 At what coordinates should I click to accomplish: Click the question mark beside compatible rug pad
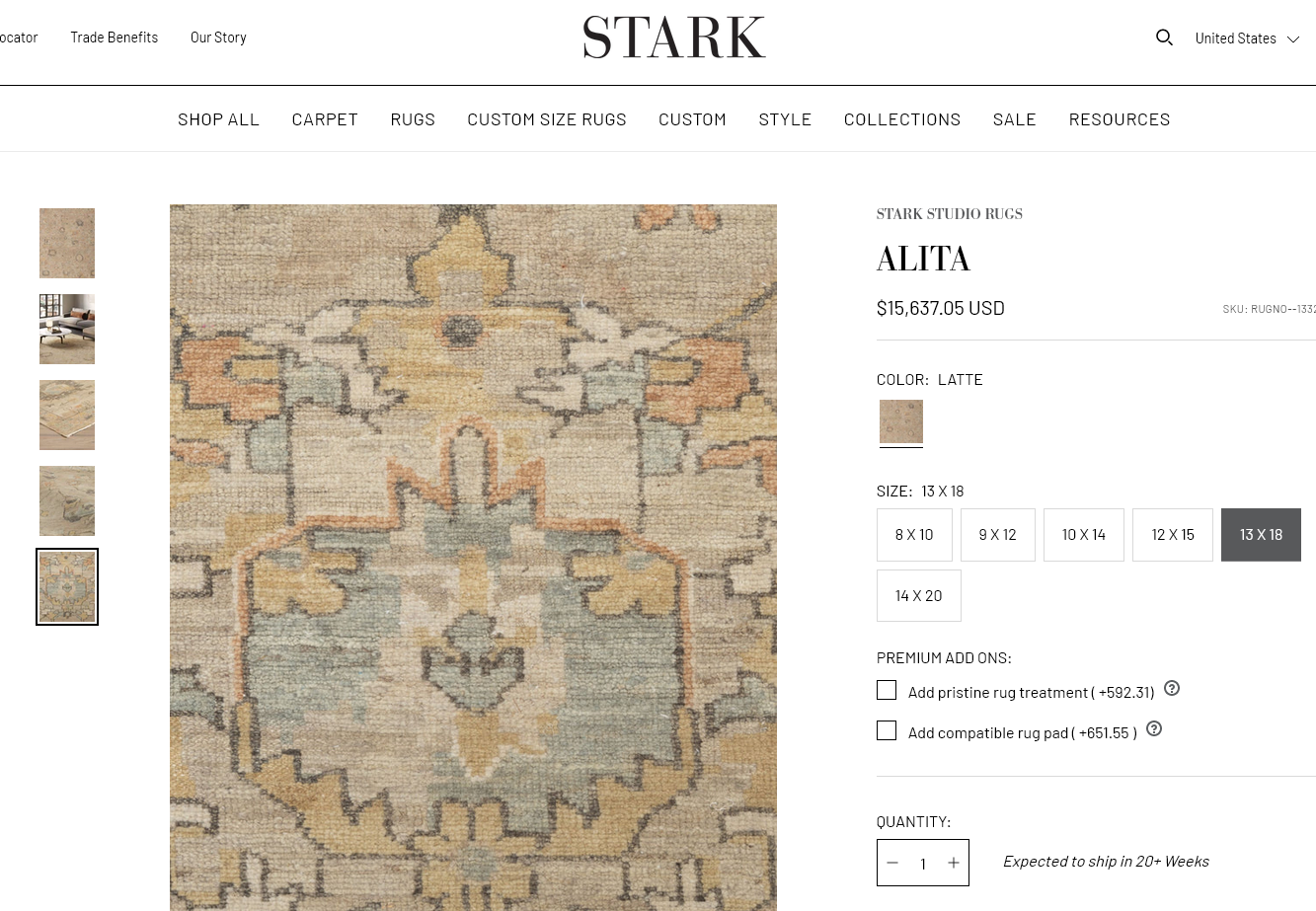tap(1153, 728)
